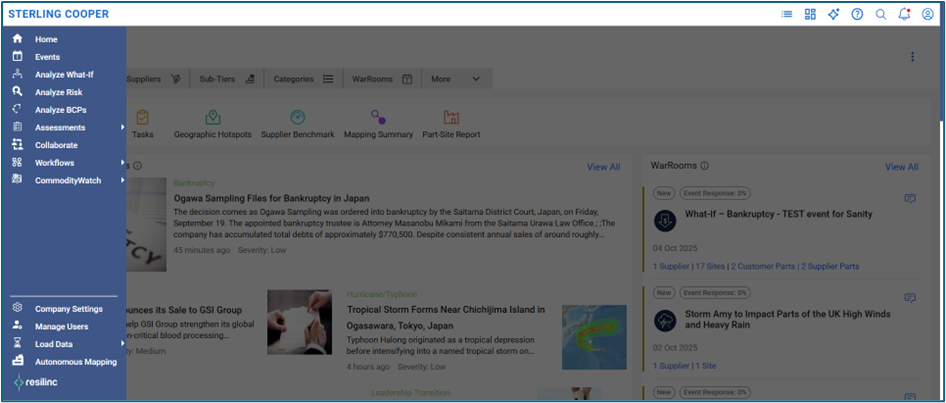The image size is (946, 403).
Task: Open the Tasks shortcut
Action: 143,124
